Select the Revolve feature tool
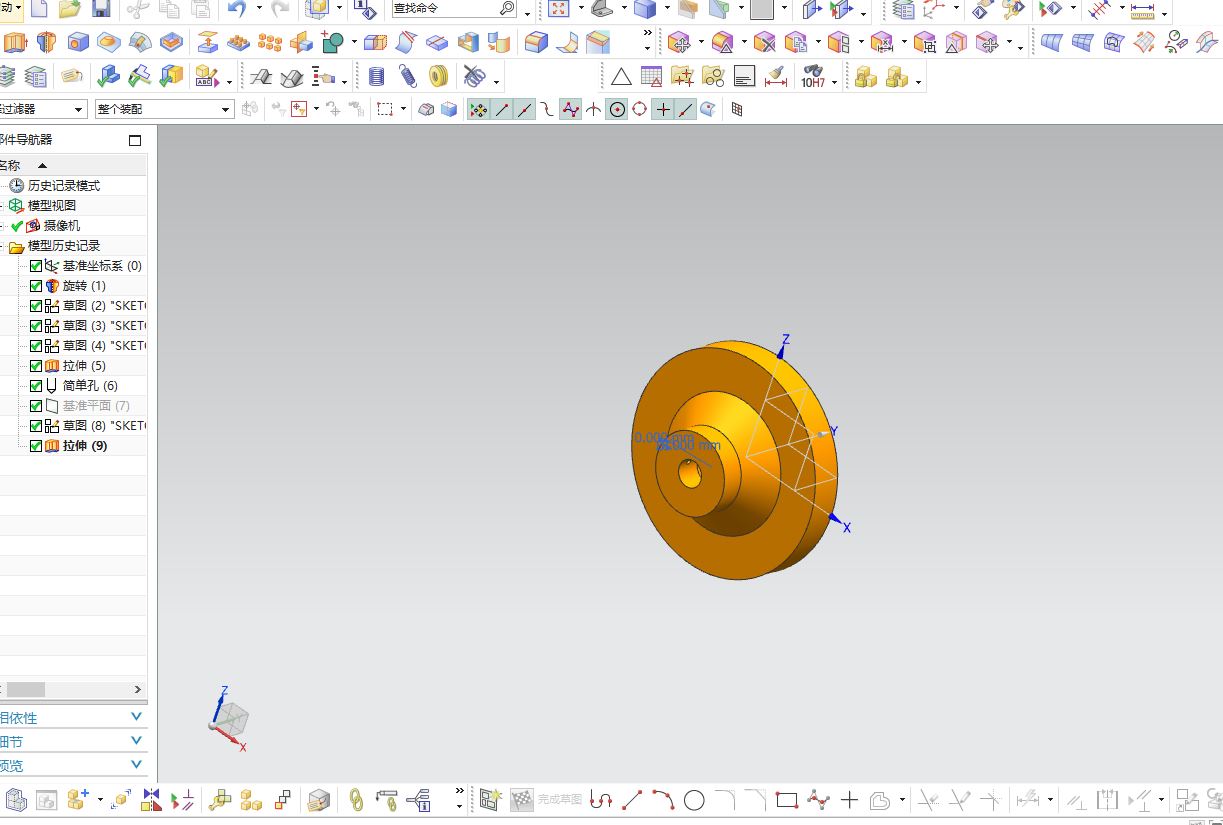The width and height of the screenshot is (1223, 825). tap(46, 43)
